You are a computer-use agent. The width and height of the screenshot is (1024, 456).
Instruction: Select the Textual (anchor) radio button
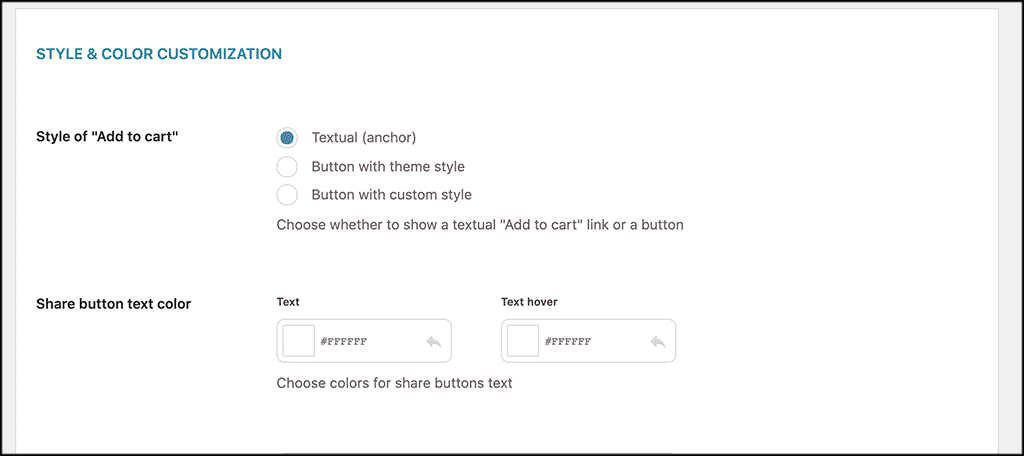click(287, 138)
